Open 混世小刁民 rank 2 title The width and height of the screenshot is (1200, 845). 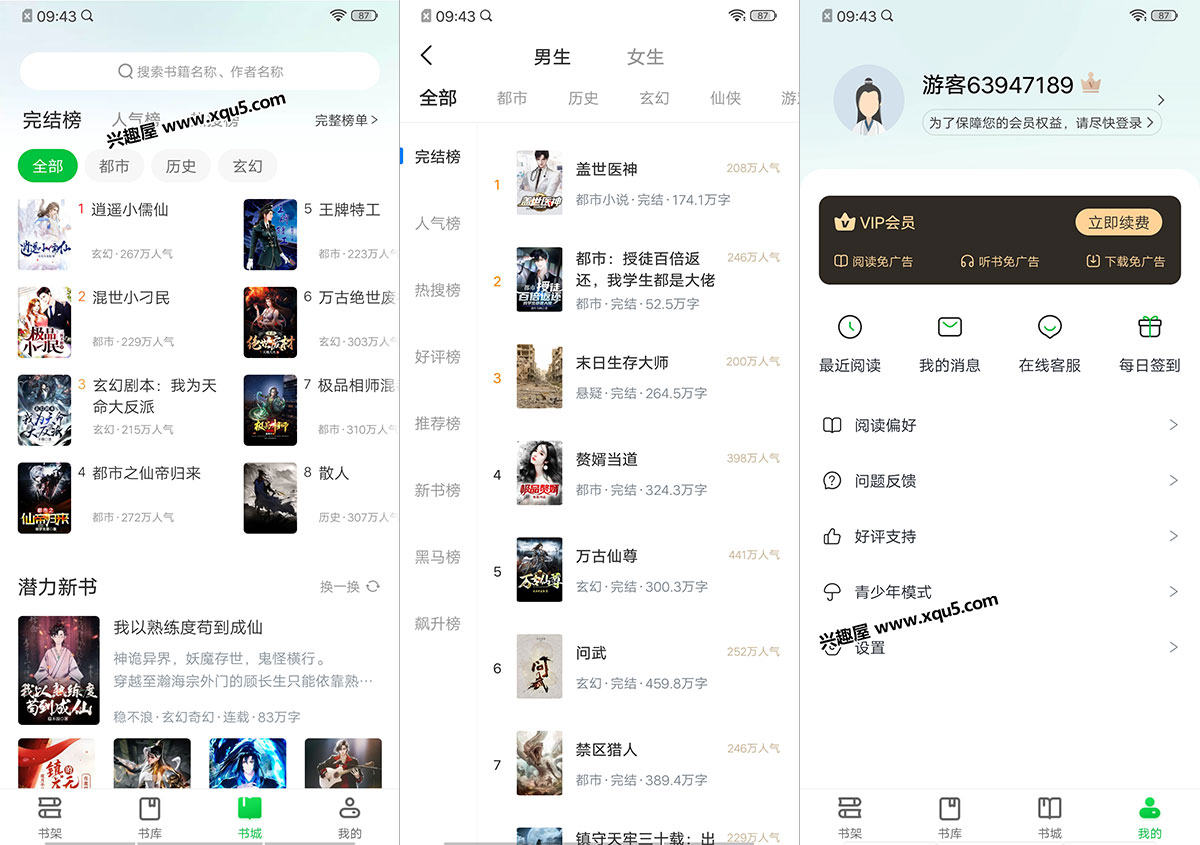pos(131,298)
